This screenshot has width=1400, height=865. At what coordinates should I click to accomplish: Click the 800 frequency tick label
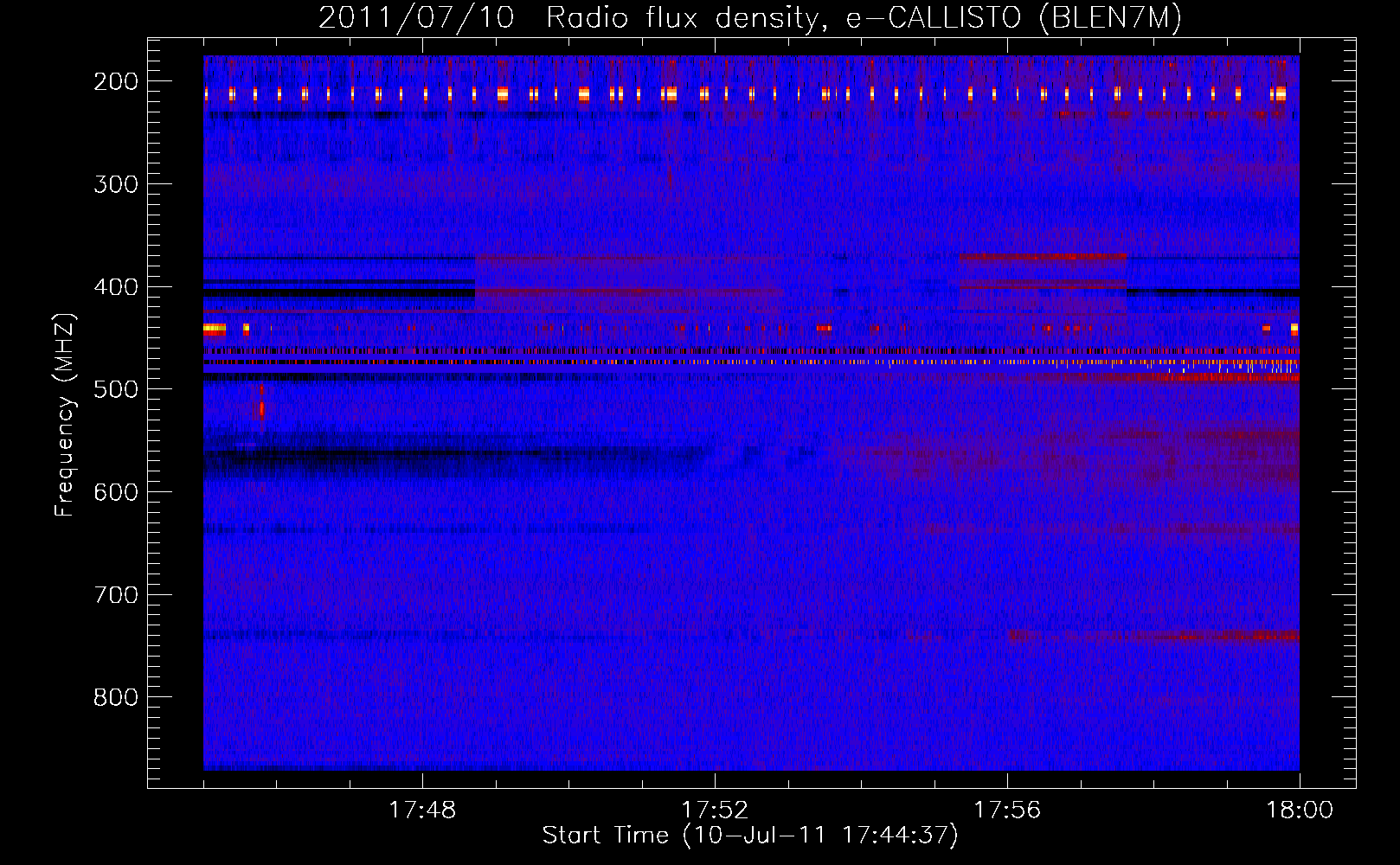(116, 697)
